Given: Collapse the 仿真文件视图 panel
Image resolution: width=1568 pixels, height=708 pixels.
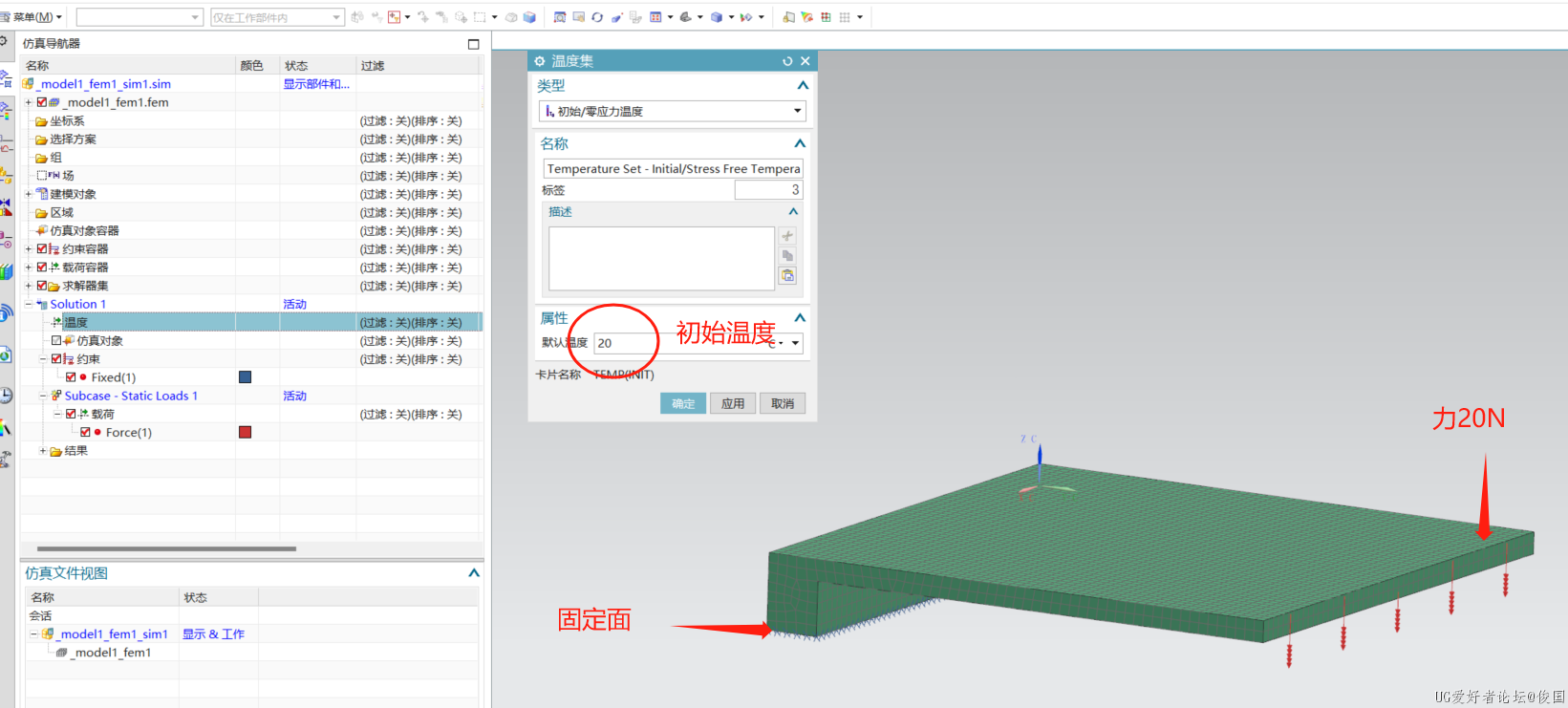Looking at the screenshot, I should [473, 573].
